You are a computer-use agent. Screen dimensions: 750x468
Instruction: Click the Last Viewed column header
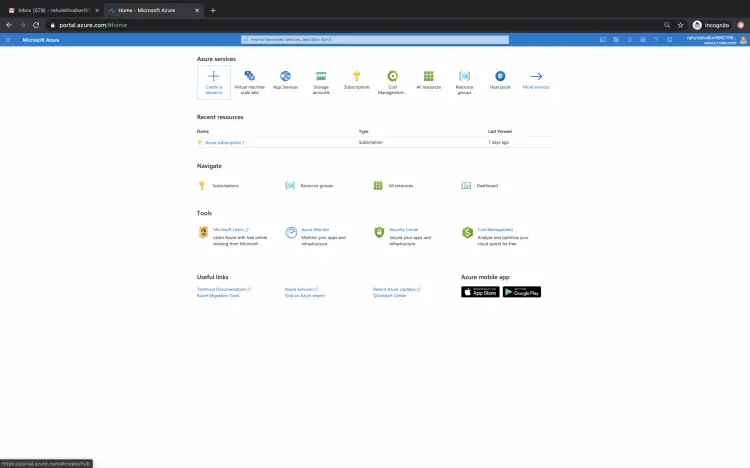tap(500, 131)
